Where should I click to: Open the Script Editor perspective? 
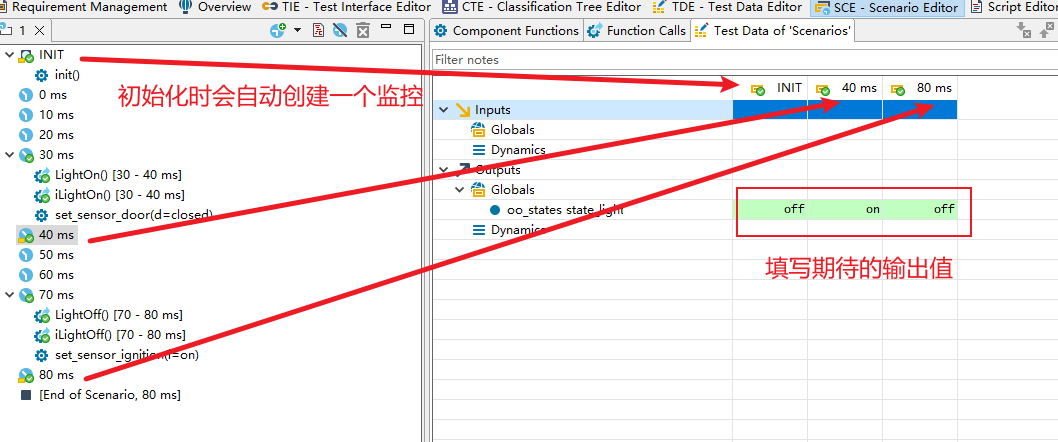tap(1014, 7)
